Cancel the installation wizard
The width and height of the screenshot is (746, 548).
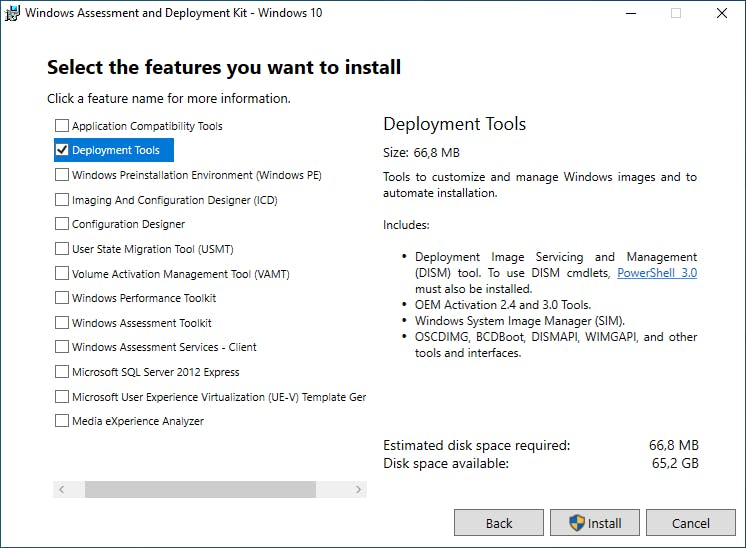pos(690,523)
